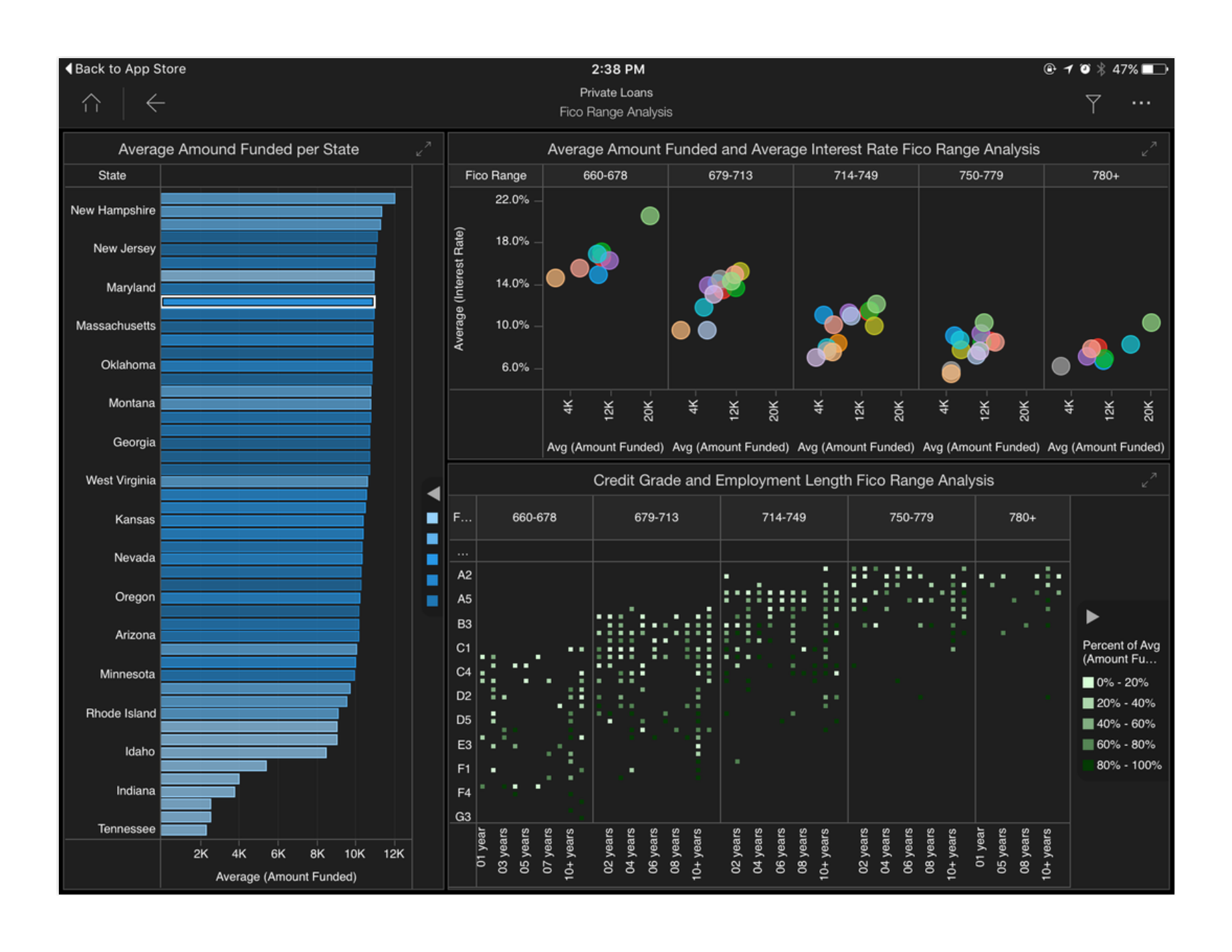
Task: Click the A2 credit grade row label
Action: point(464,575)
